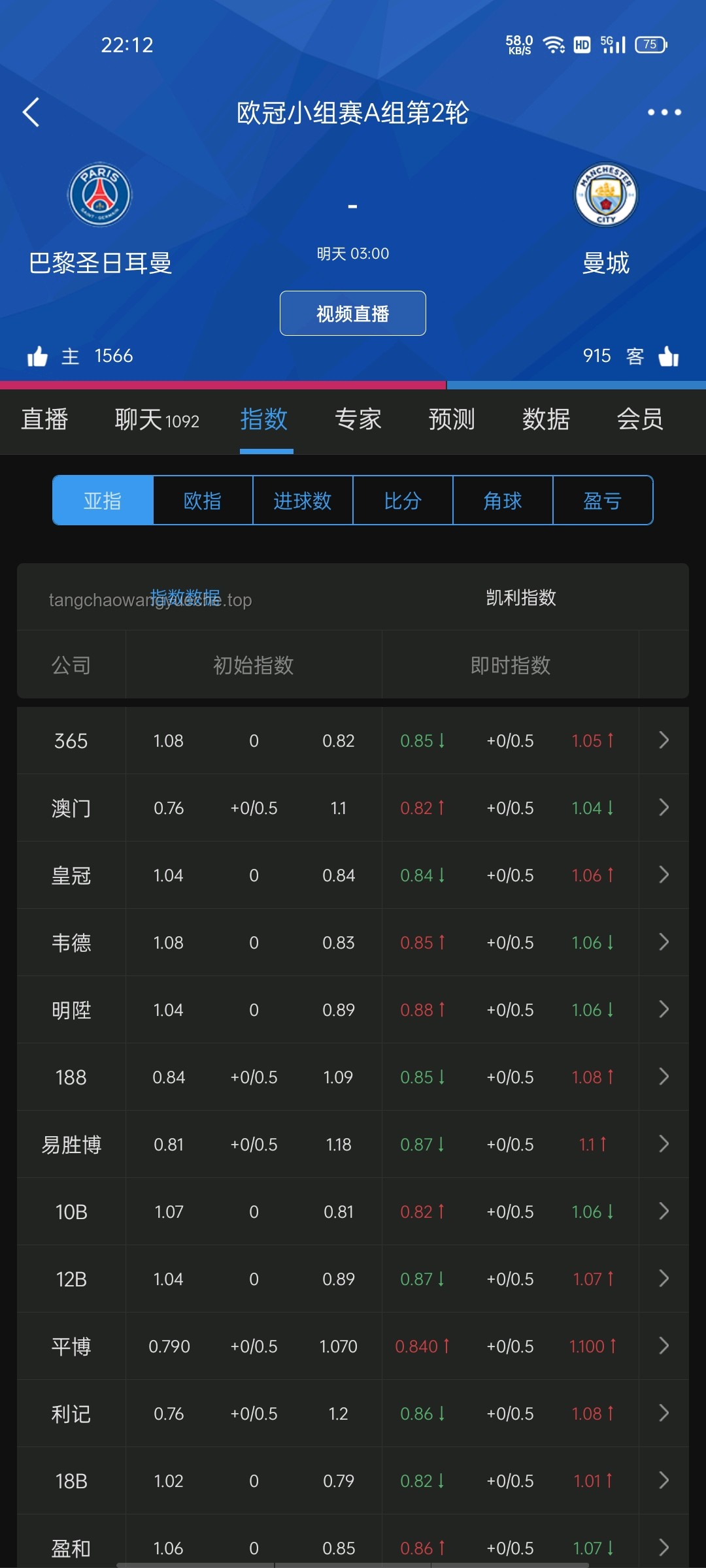
Task: Tap 利记 initial value 1.2
Action: click(x=339, y=1414)
